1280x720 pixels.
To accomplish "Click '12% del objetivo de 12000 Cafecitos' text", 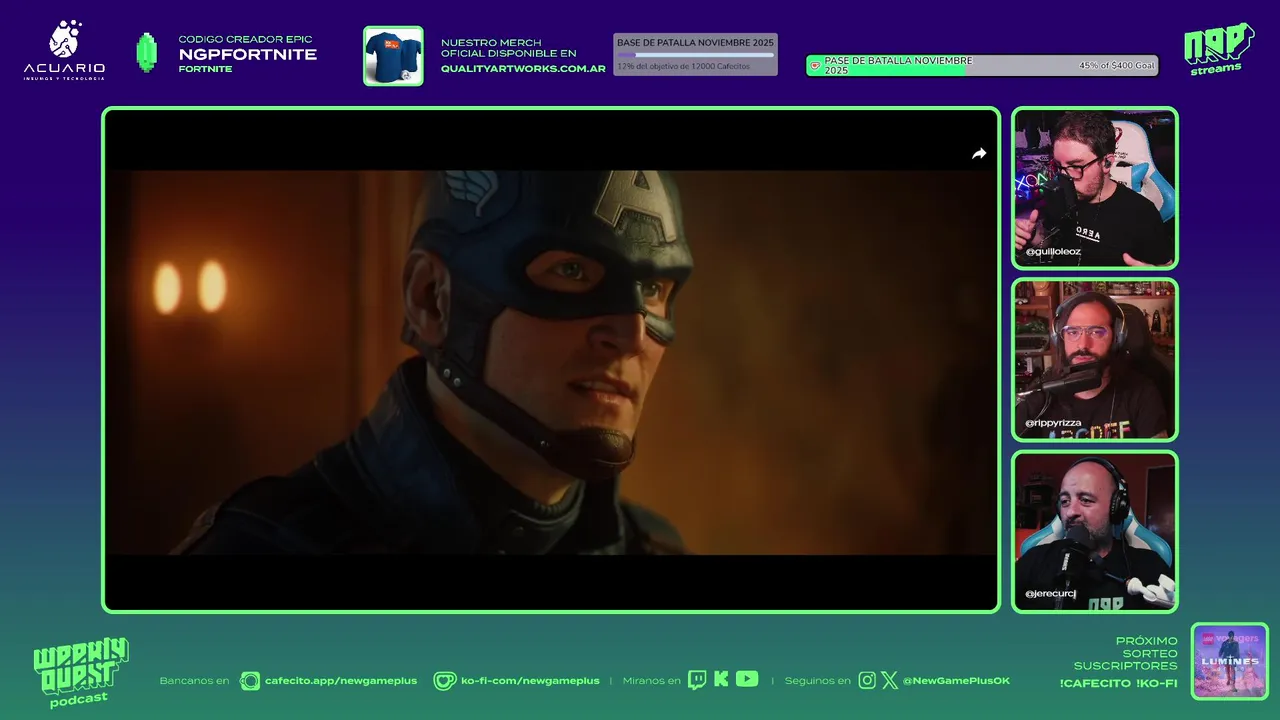I will (683, 66).
